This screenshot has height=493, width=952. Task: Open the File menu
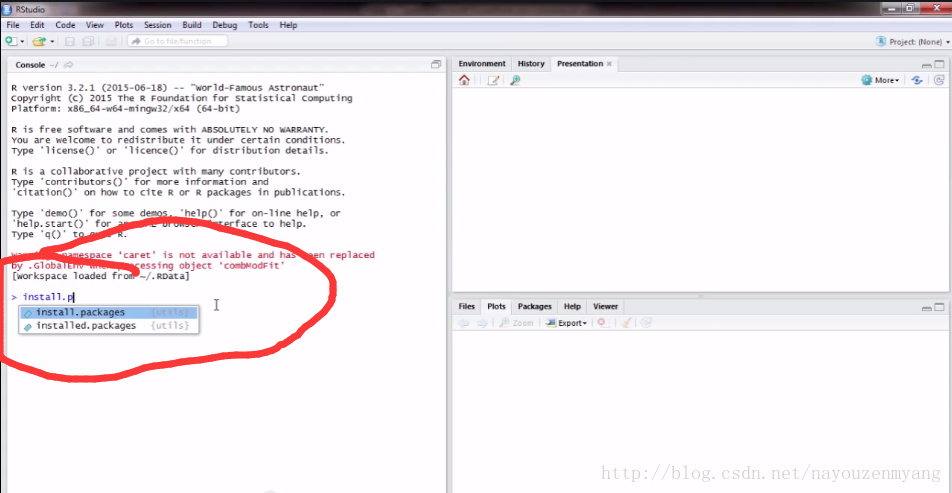13,25
